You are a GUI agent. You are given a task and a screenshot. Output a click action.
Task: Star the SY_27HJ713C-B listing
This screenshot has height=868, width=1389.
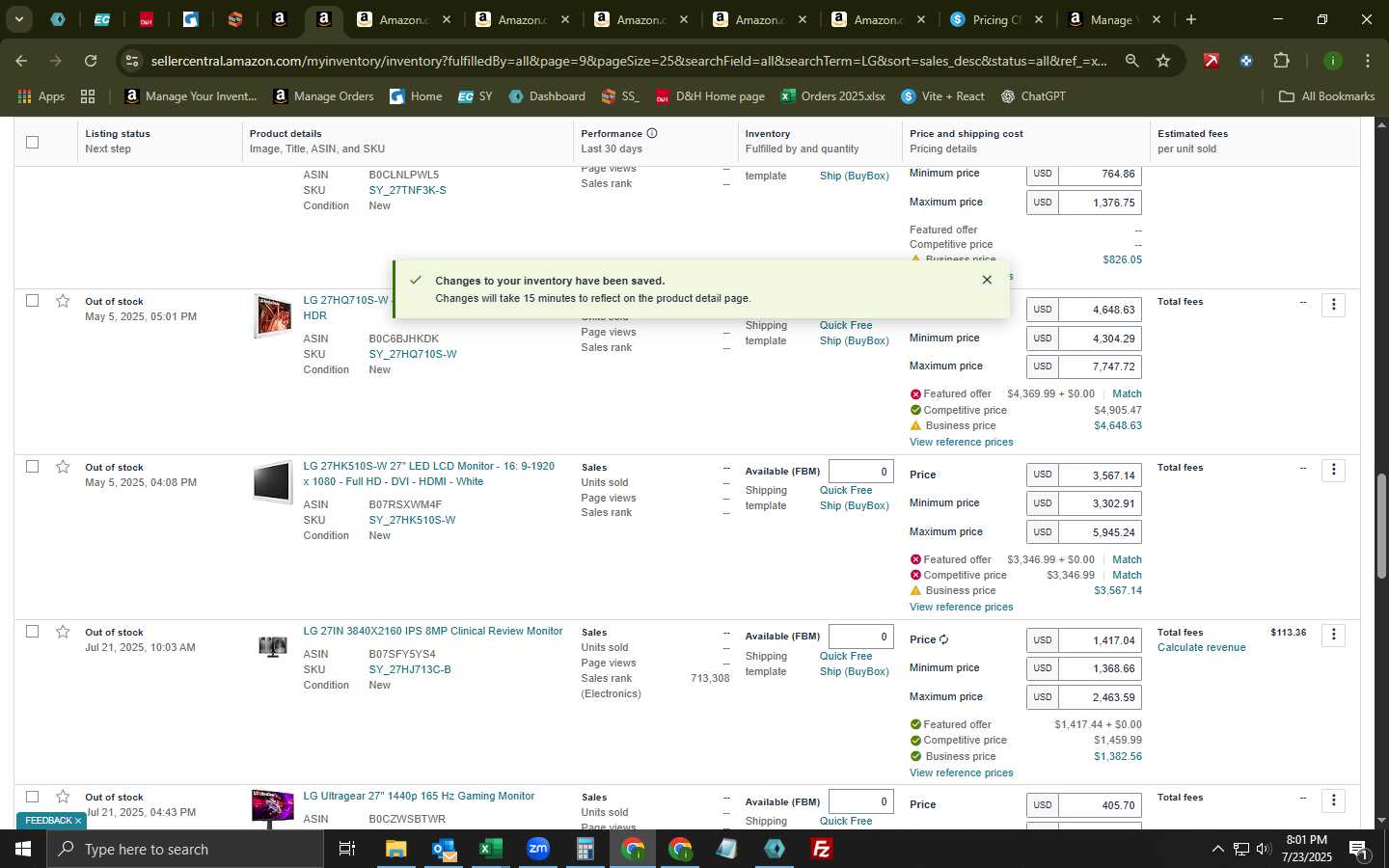pyautogui.click(x=63, y=632)
